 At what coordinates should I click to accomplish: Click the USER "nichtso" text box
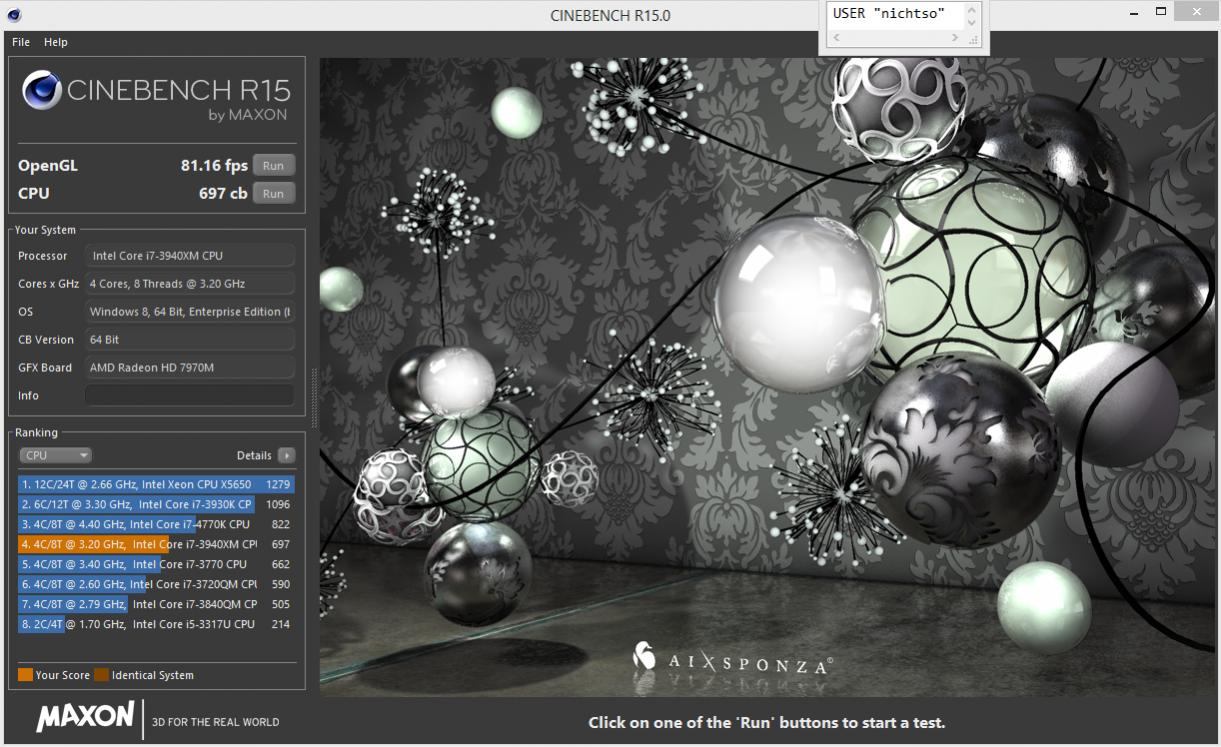tap(894, 14)
